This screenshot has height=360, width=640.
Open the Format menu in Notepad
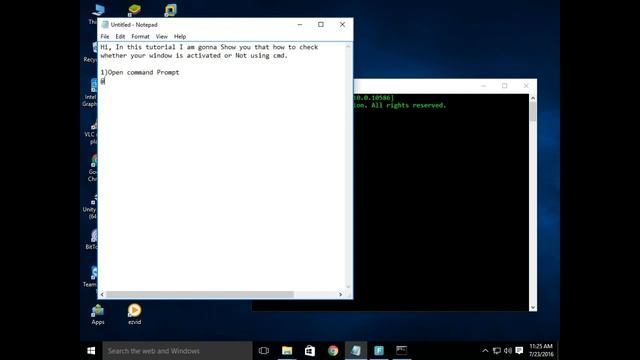coord(140,36)
